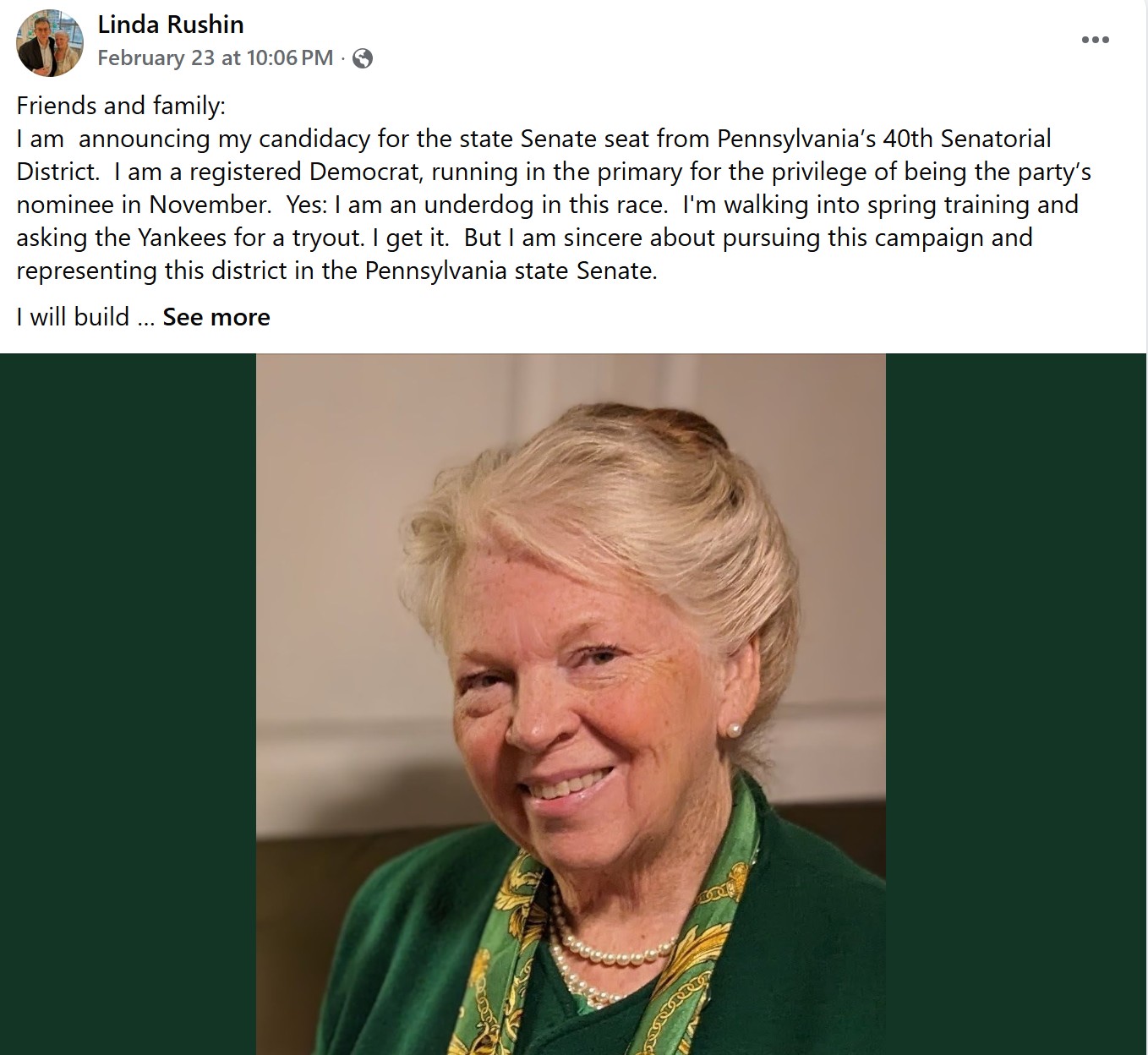
Task: Click the dark green area left of photo
Action: [127, 702]
